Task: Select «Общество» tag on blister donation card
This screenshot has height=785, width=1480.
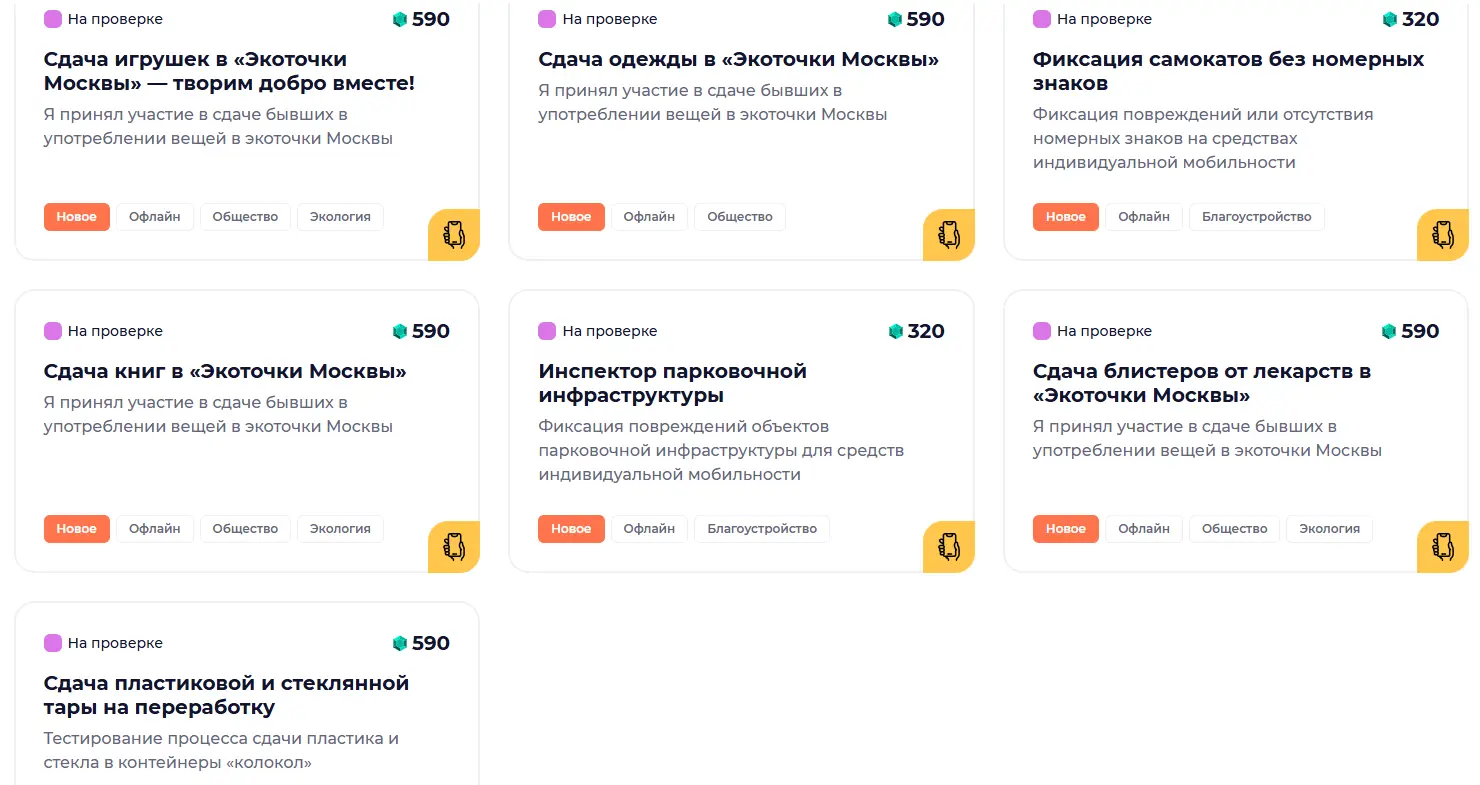Action: (1234, 529)
